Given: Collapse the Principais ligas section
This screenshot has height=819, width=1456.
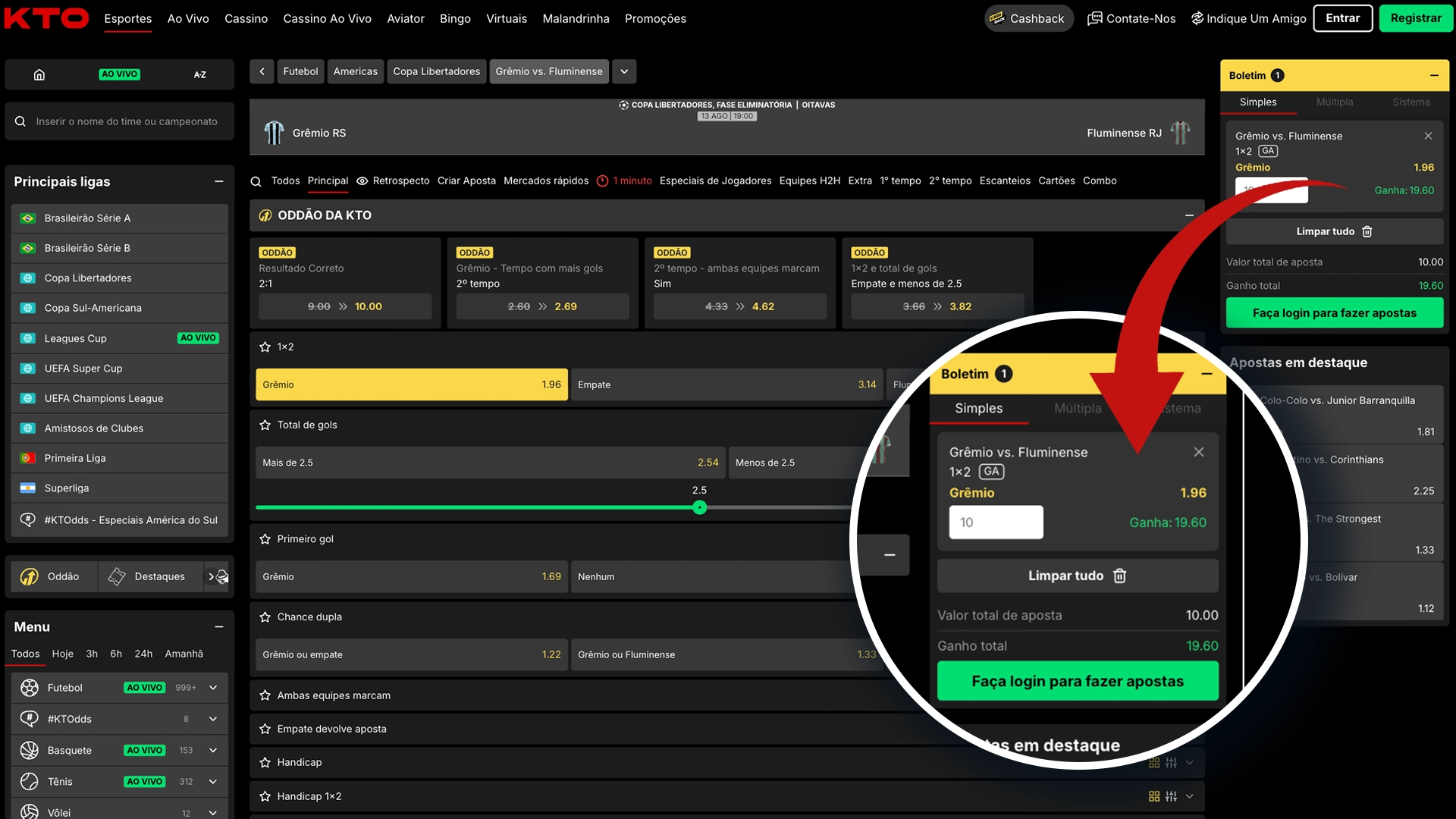Looking at the screenshot, I should [x=219, y=181].
